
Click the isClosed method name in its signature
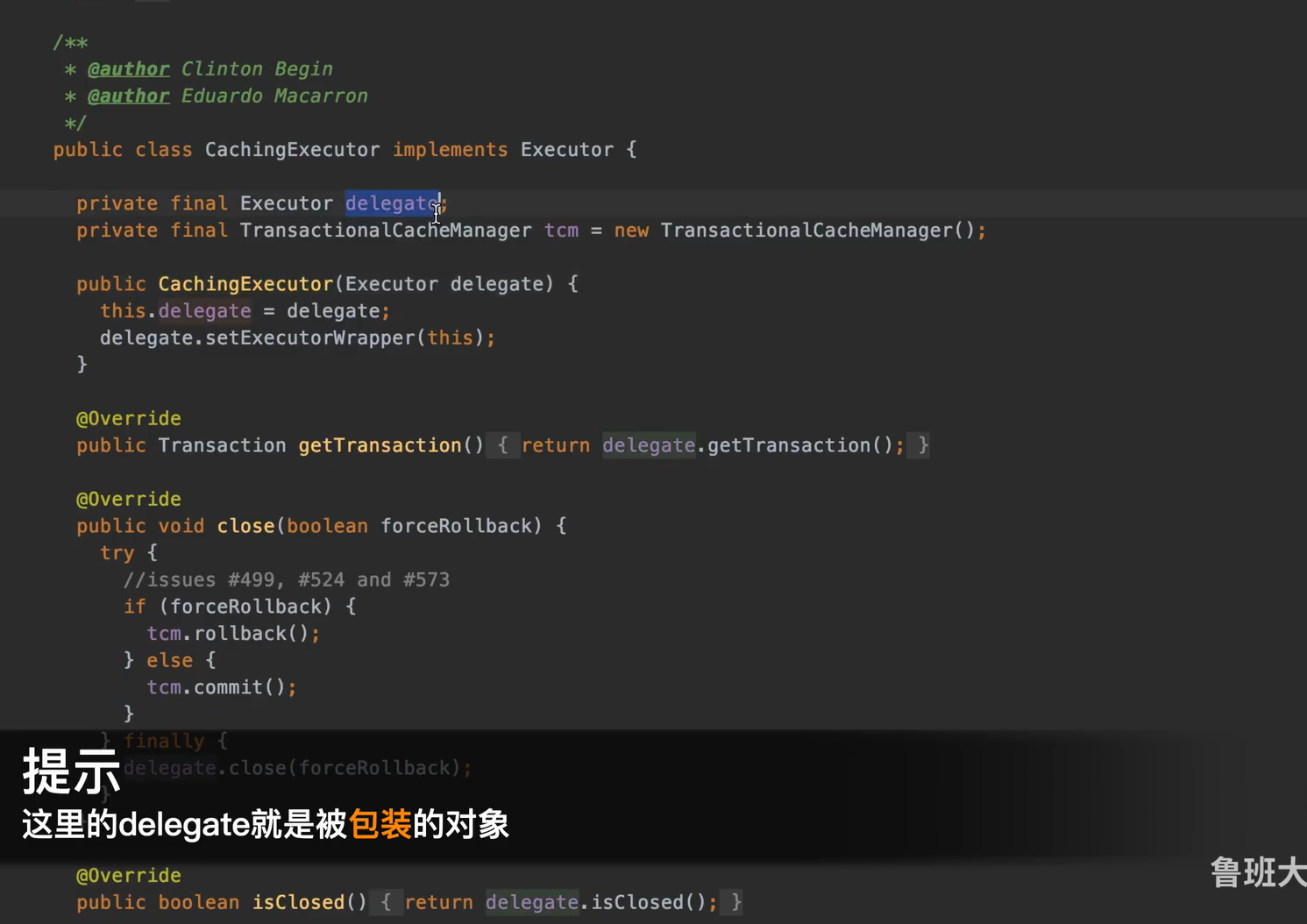click(x=298, y=902)
